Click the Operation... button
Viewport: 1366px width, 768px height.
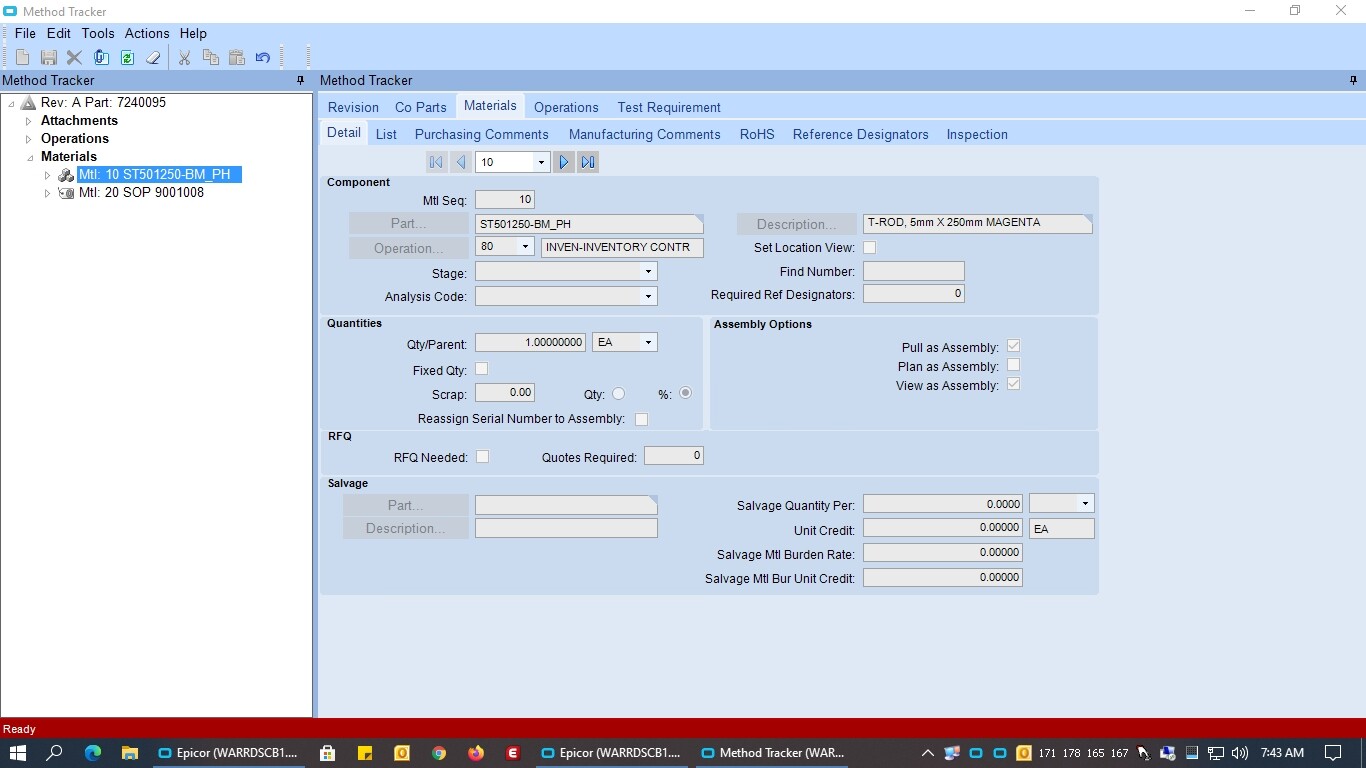pos(408,248)
